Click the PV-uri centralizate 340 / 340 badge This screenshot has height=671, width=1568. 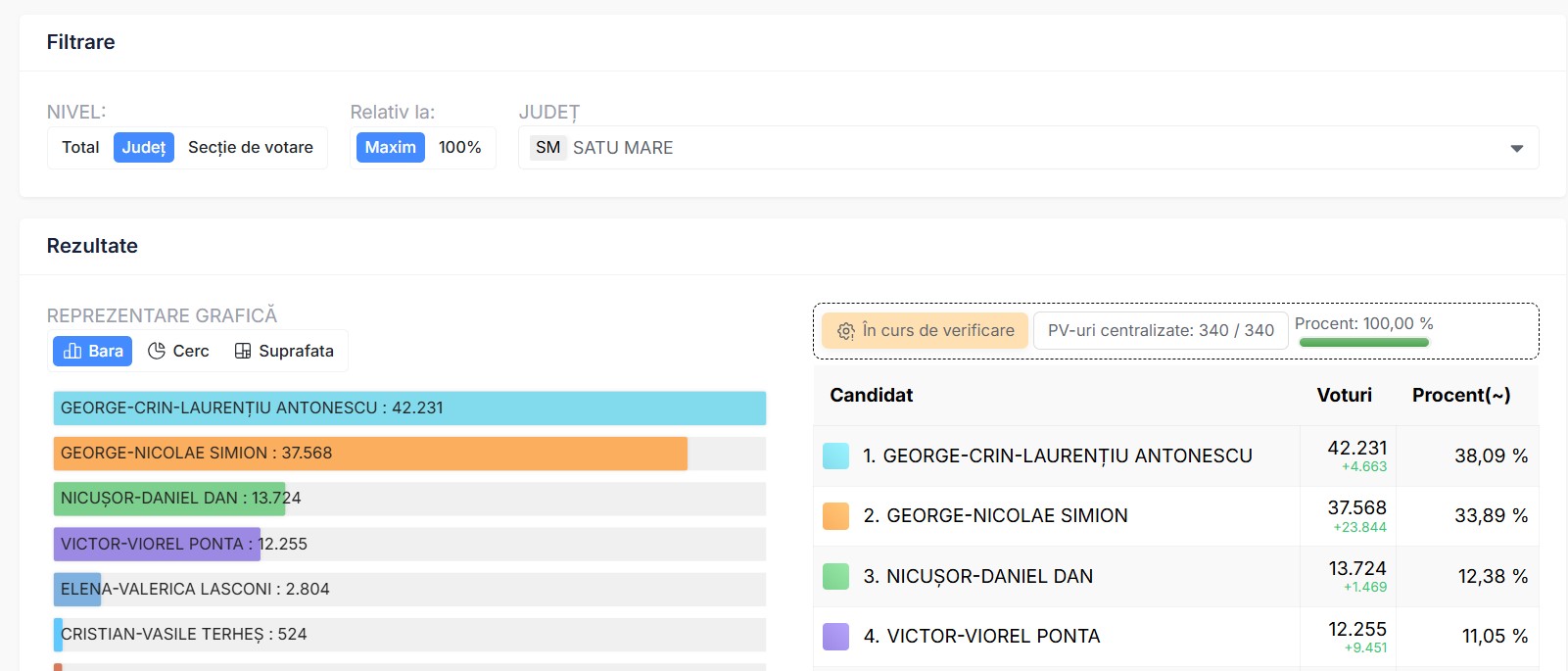coord(1161,331)
